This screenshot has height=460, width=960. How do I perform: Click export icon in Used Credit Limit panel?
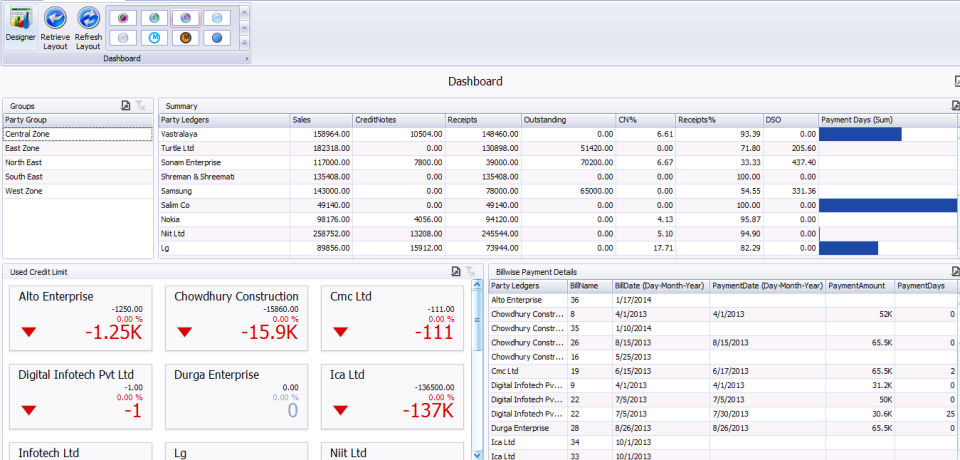point(456,271)
